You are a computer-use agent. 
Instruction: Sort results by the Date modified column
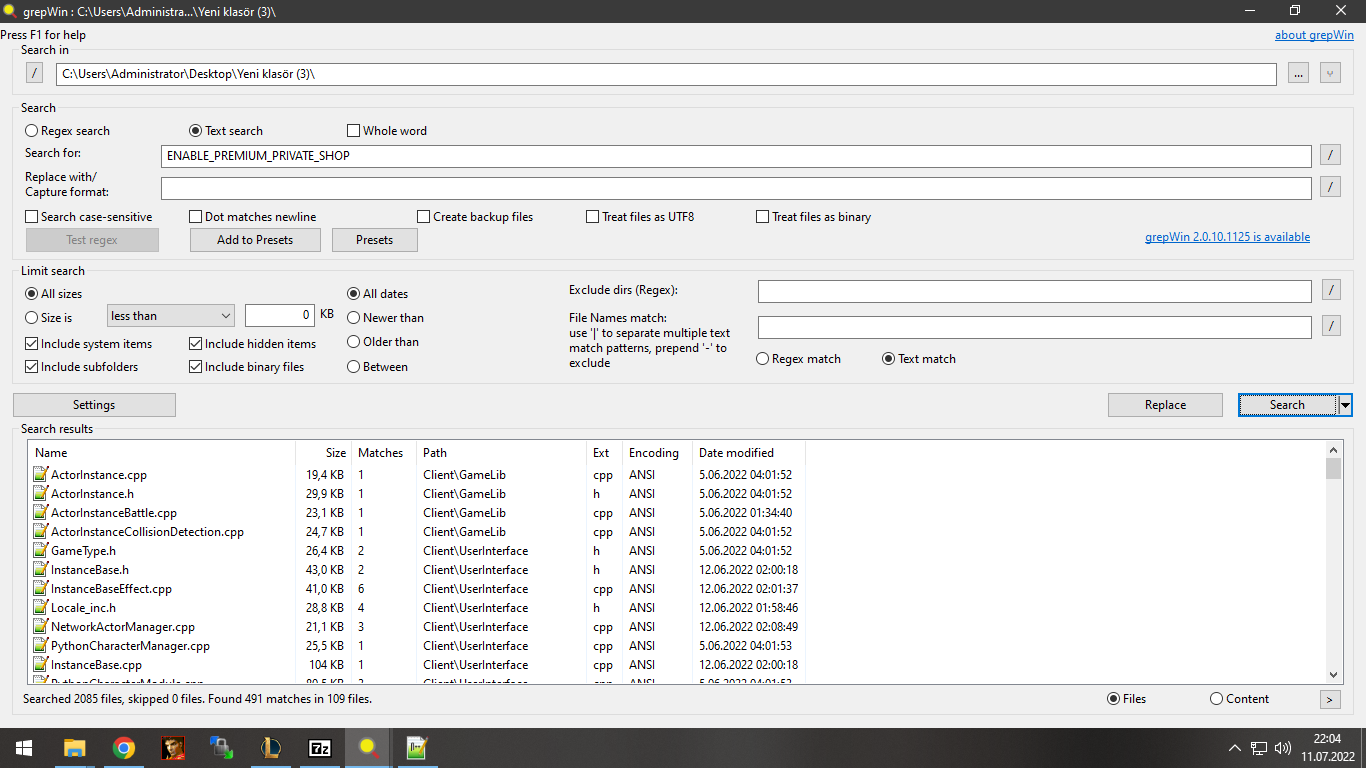coord(736,453)
